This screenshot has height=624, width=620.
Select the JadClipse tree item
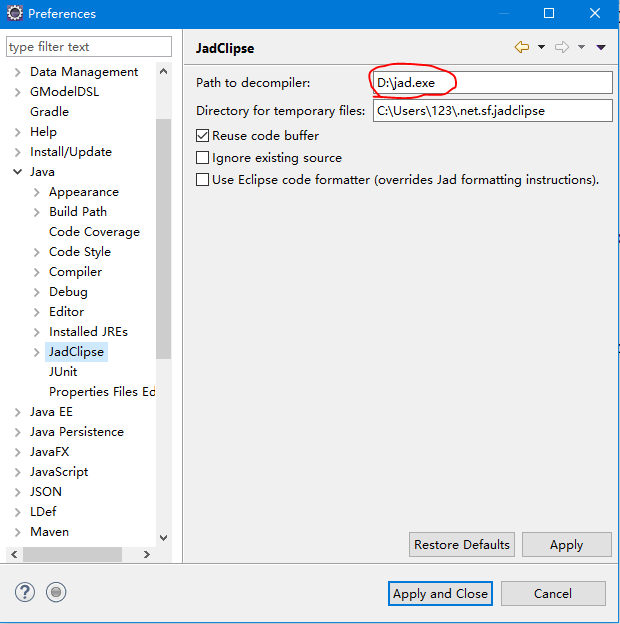(76, 352)
